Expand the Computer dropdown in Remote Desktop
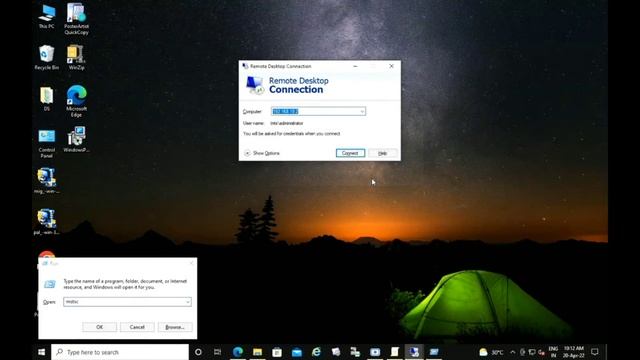Viewport: 640px width, 360px height. (362, 111)
